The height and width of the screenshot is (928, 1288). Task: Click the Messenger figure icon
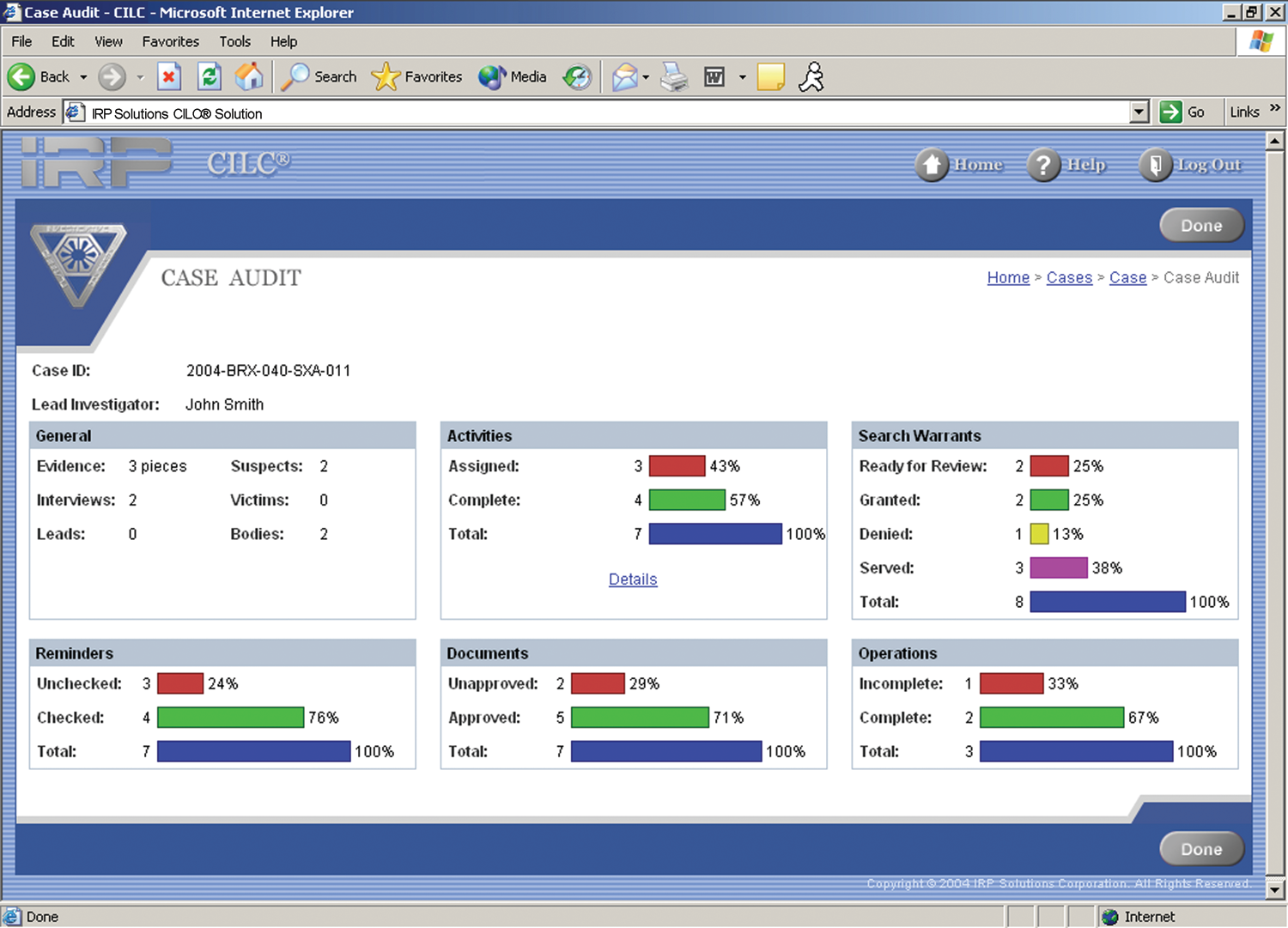pos(811,77)
